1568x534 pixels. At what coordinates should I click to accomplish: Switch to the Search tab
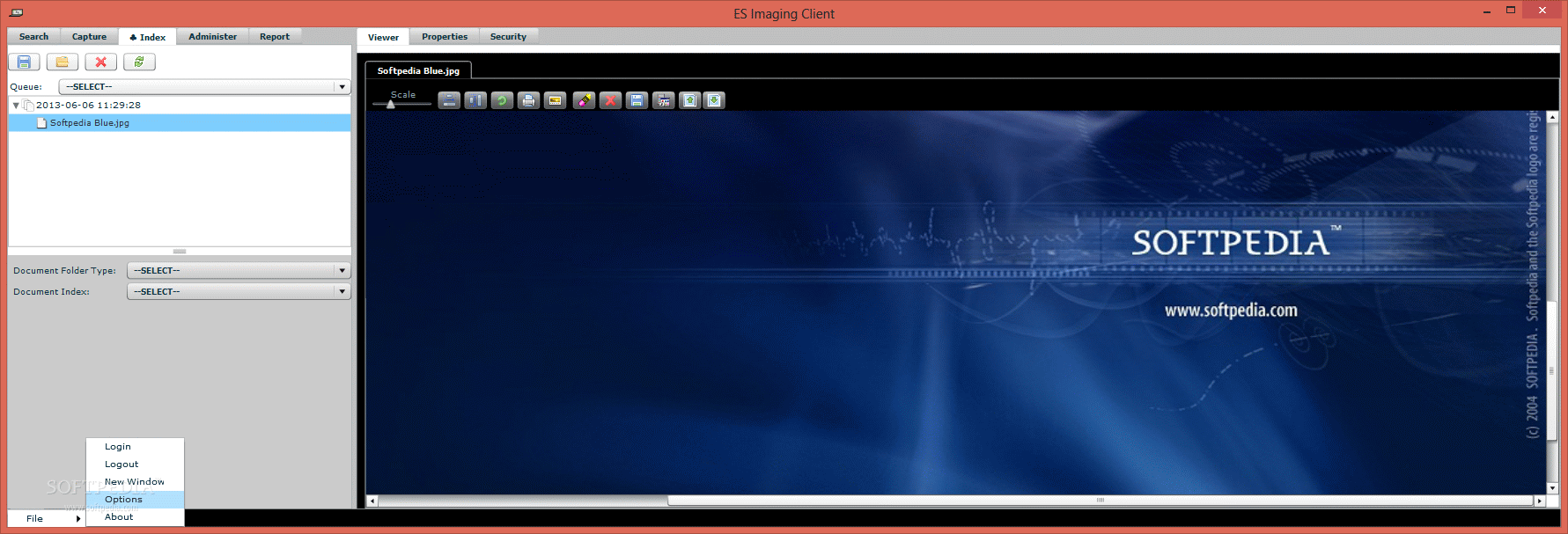34,37
